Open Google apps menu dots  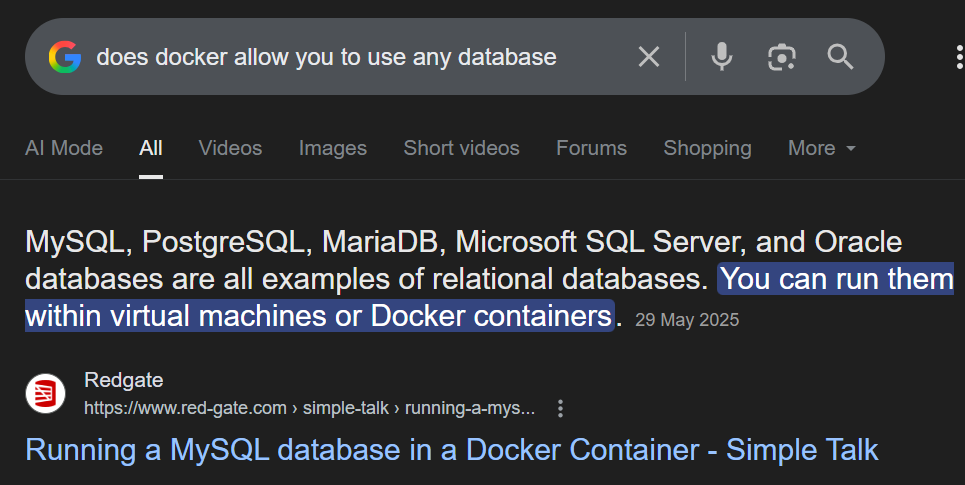[960, 57]
